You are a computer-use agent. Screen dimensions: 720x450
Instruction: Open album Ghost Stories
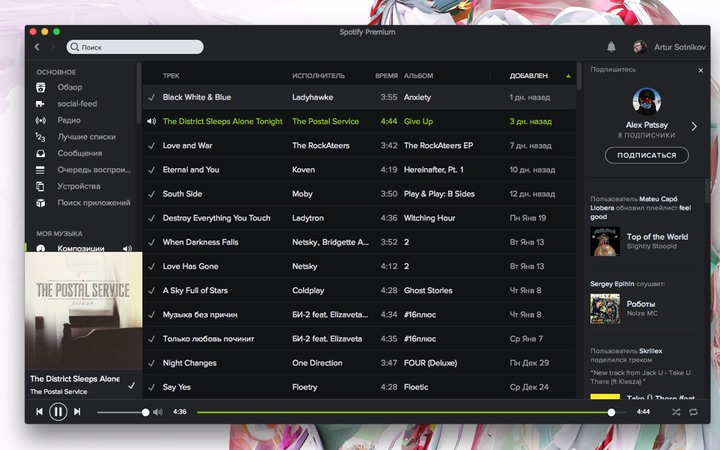click(x=428, y=291)
